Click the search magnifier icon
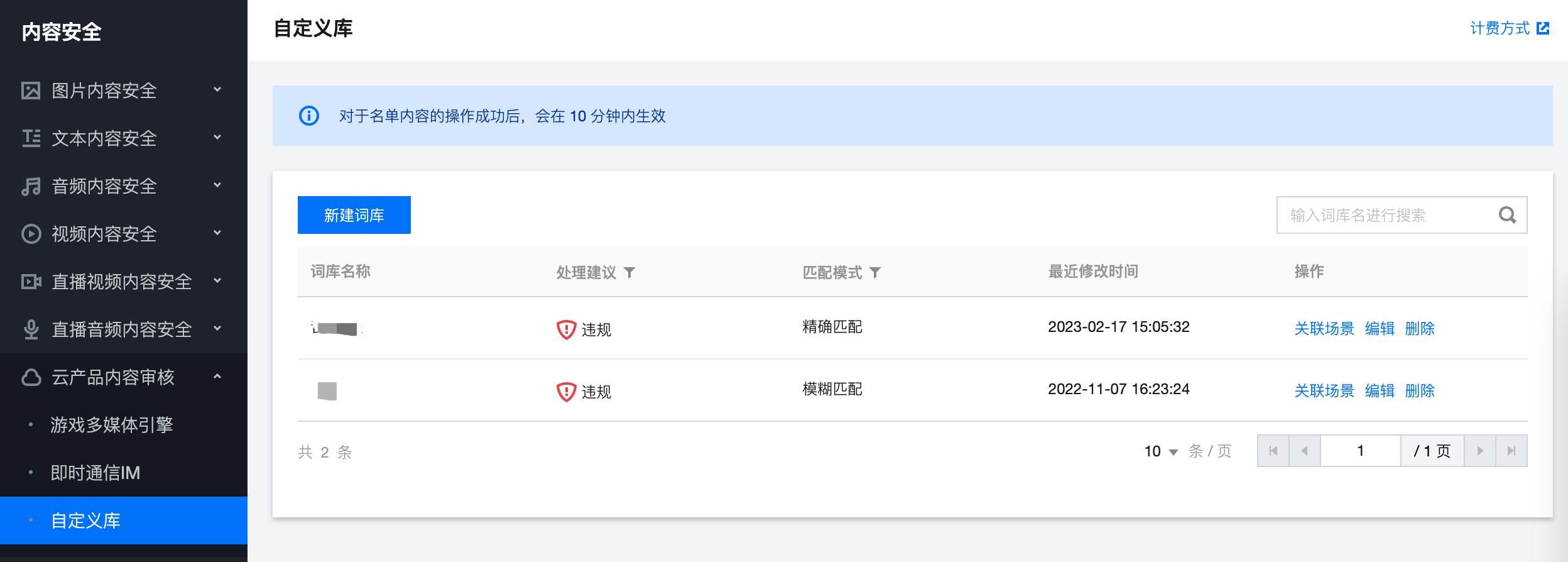 click(1507, 215)
